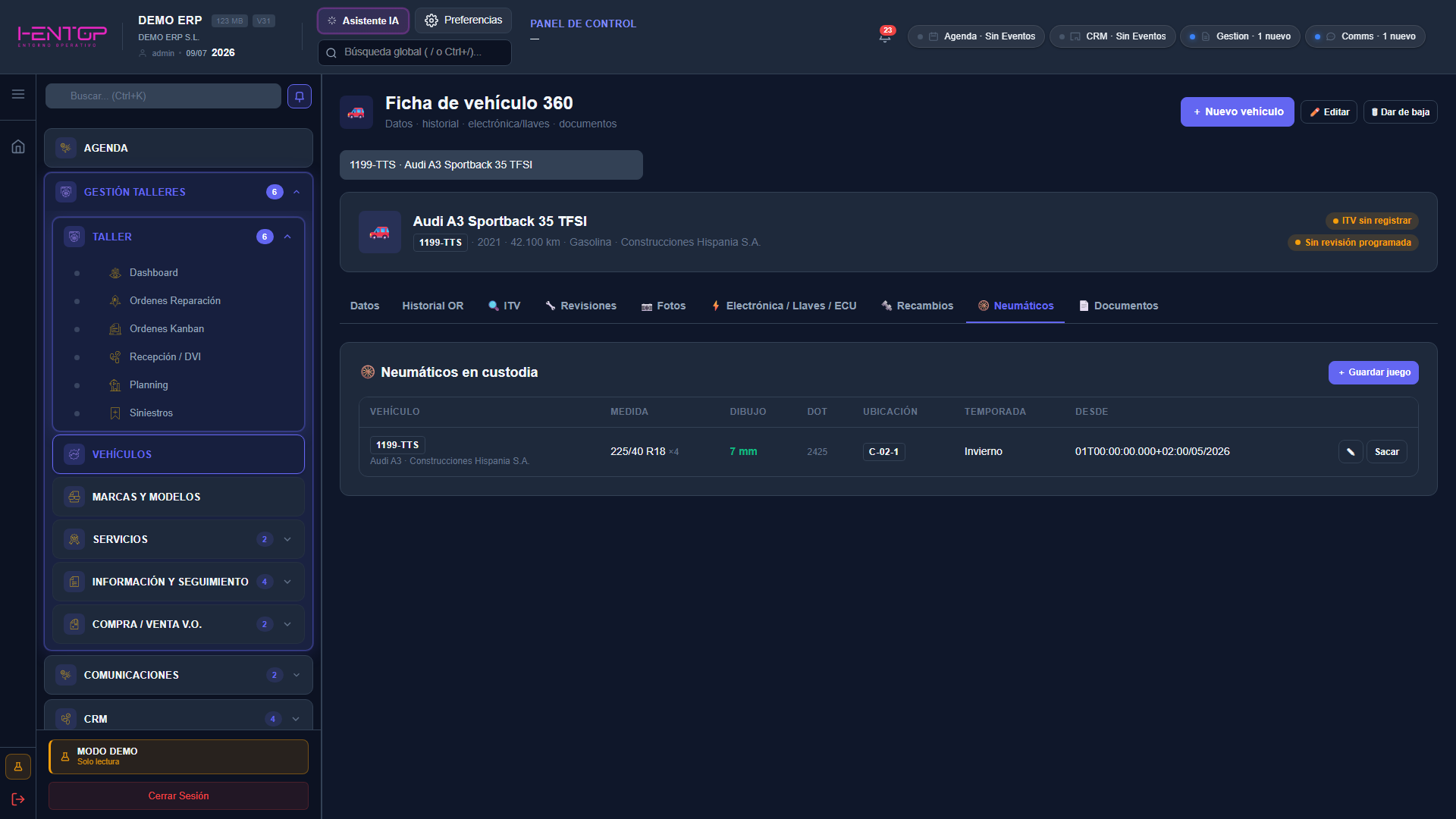The height and width of the screenshot is (819, 1456).
Task: Click the Información y Seguimiento icon
Action: pos(74,582)
